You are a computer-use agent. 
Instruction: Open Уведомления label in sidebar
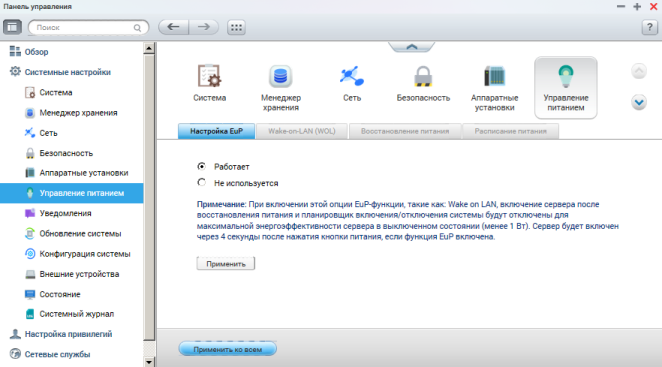pyautogui.click(x=65, y=213)
